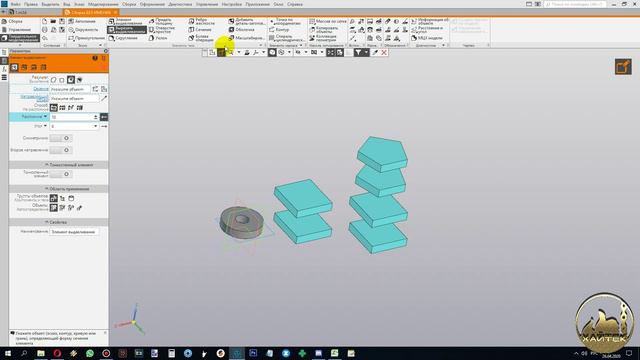This screenshot has height=360, width=640.
Task: Select second Результат option icon
Action: (62, 80)
